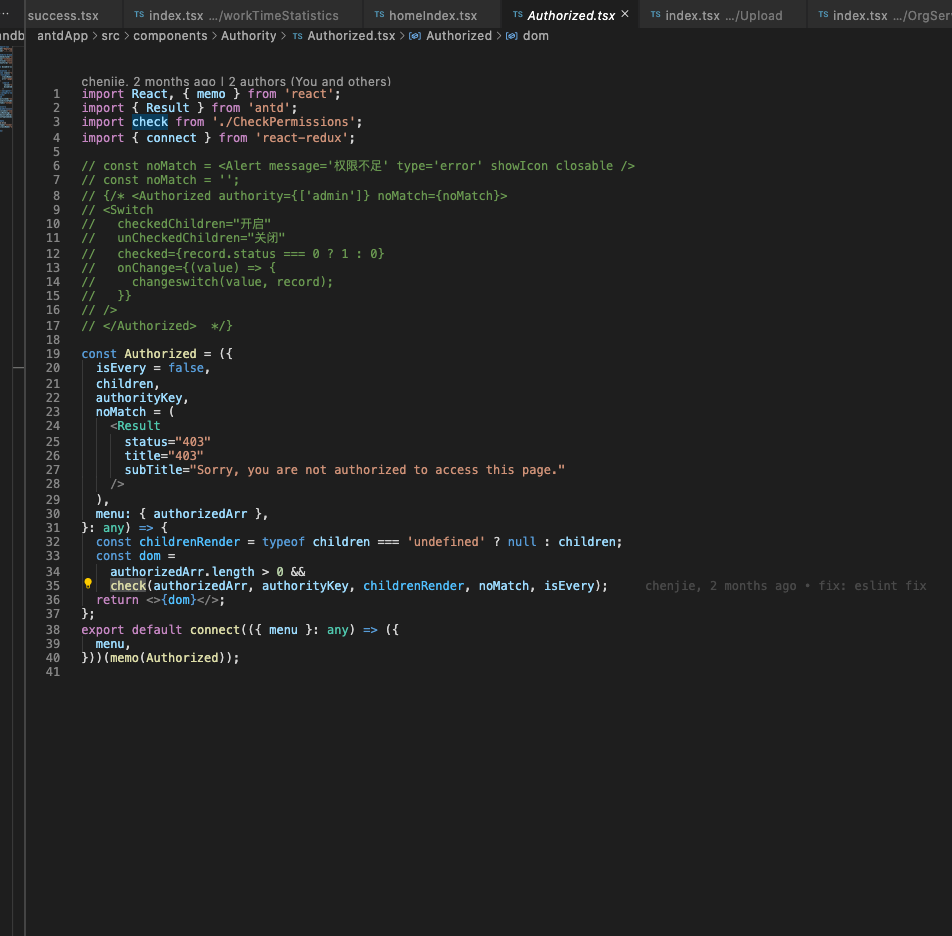This screenshot has width=952, height=936.
Task: Click 'memo(Authorized)' on line 40
Action: click(168, 658)
